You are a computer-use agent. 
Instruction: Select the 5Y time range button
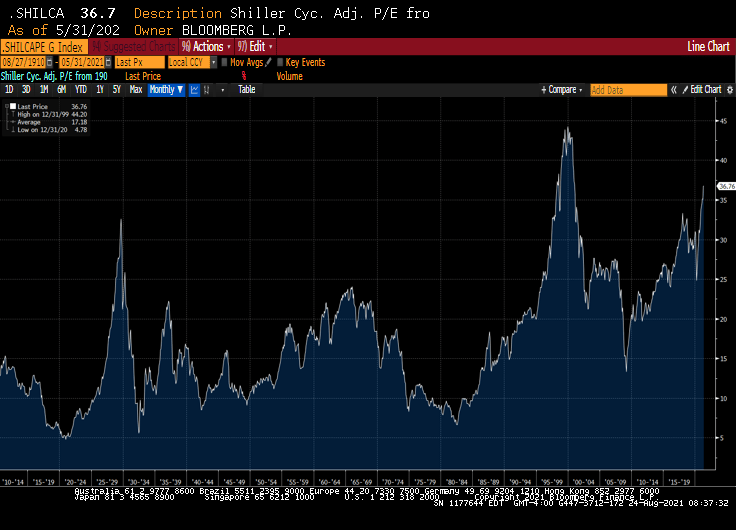(117, 90)
